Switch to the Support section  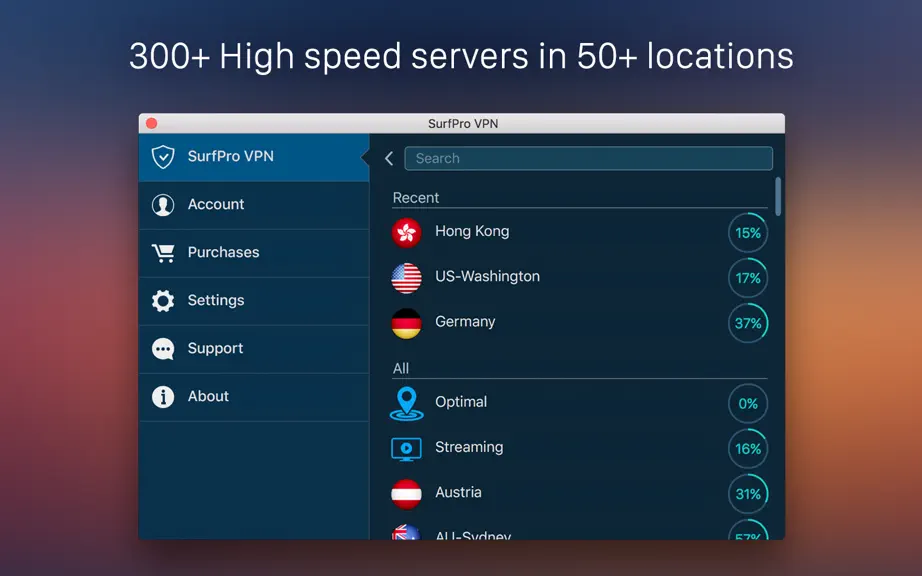pyautogui.click(x=254, y=349)
